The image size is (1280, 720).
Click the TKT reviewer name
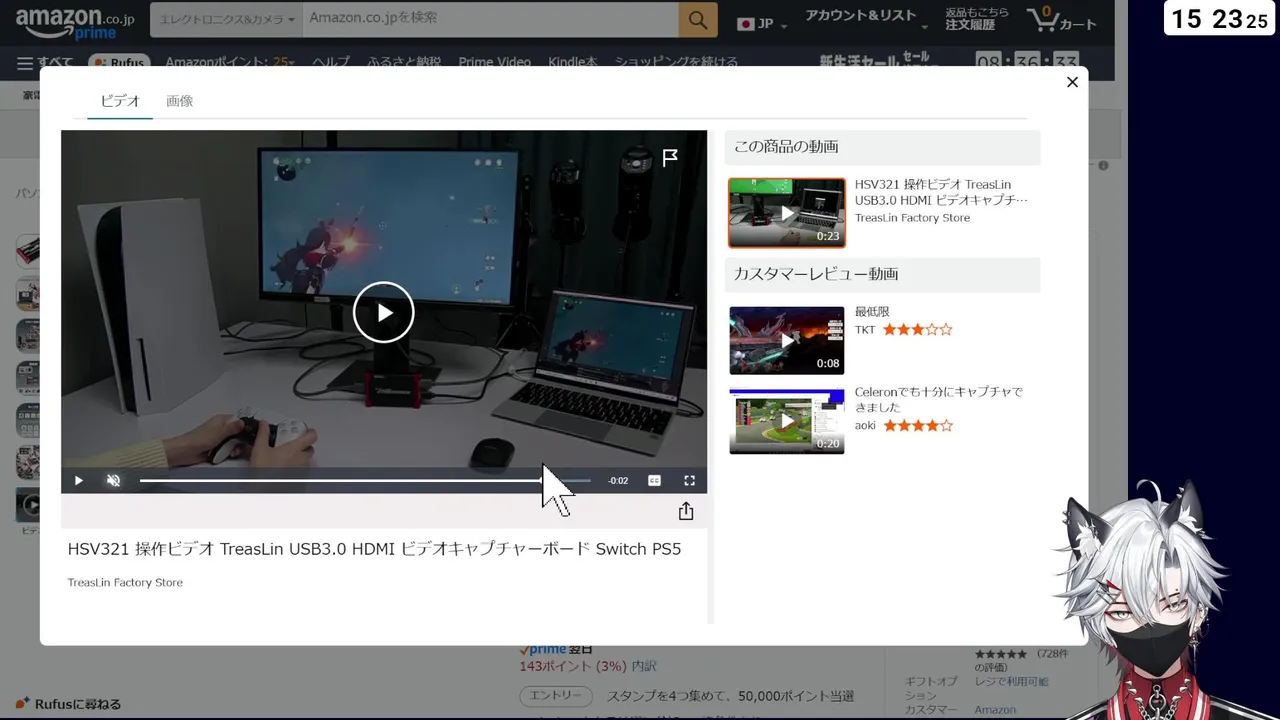865,330
